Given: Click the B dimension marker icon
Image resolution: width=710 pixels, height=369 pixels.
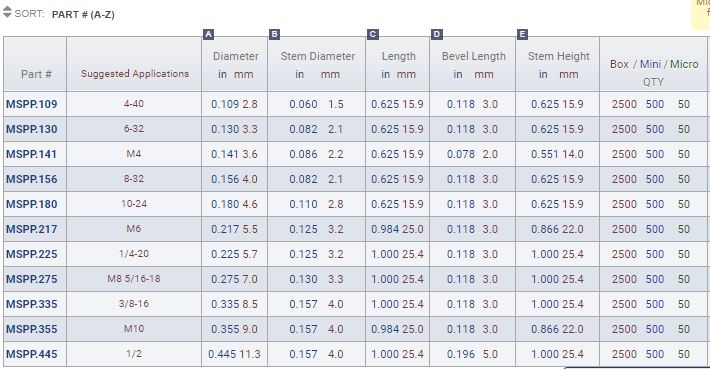Looking at the screenshot, I should [274, 34].
